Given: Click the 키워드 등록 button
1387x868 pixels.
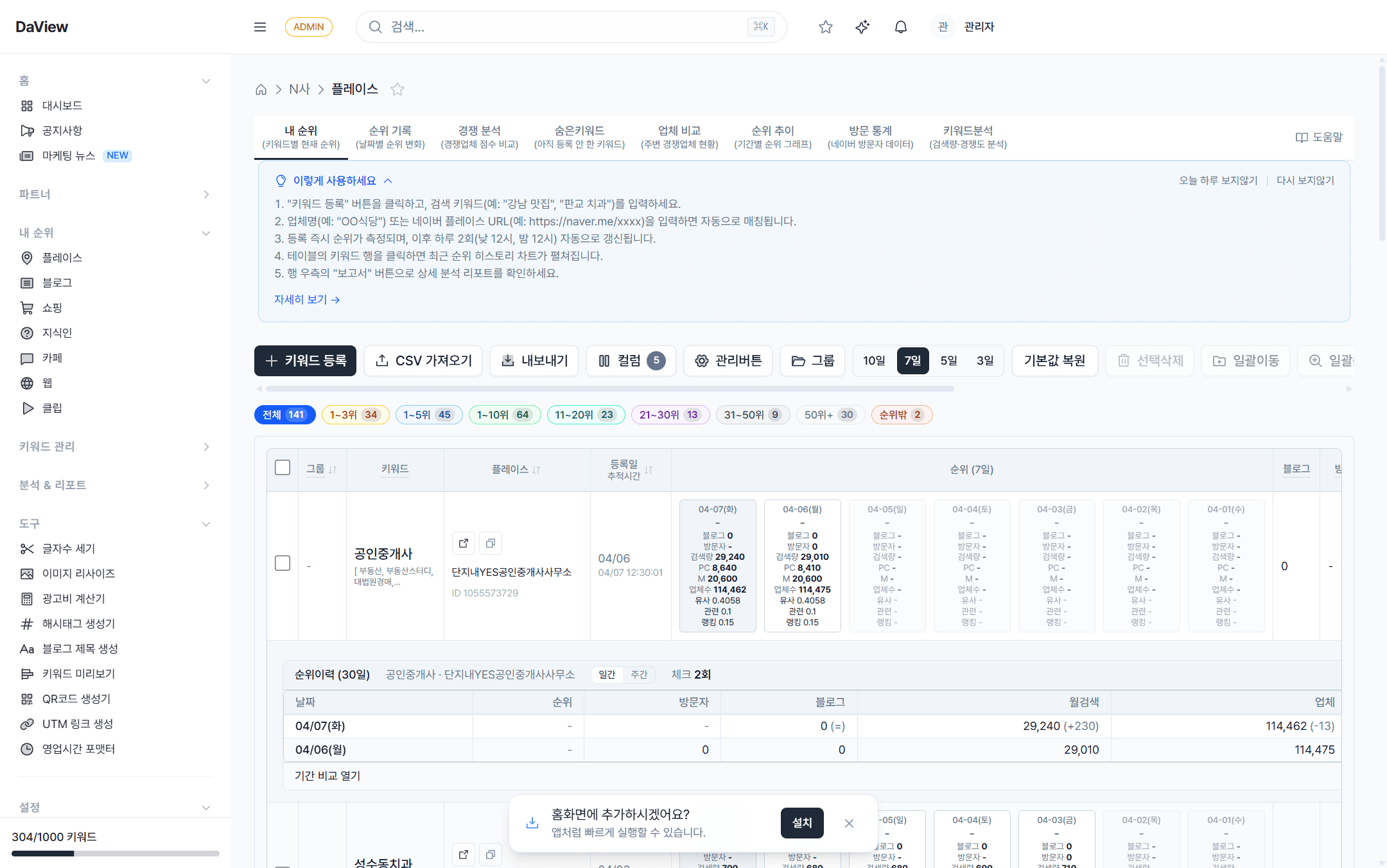Looking at the screenshot, I should tap(305, 361).
